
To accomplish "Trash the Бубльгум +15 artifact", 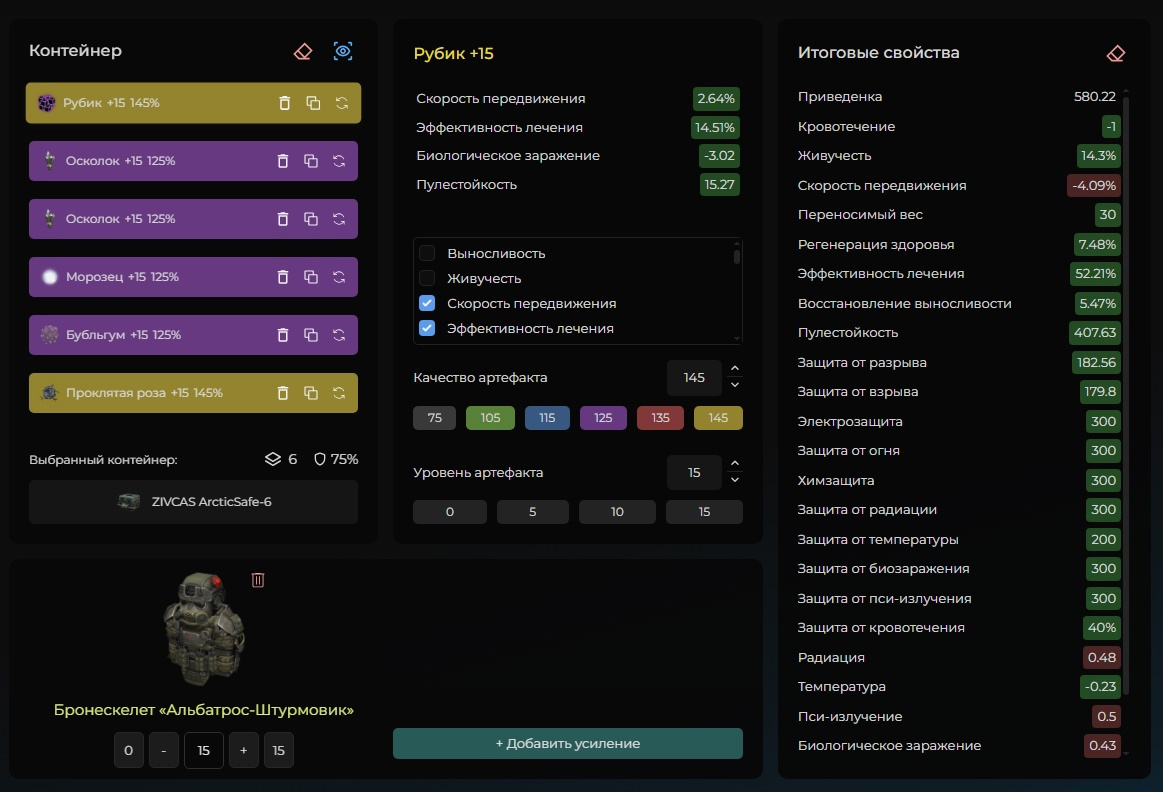I will tap(283, 335).
